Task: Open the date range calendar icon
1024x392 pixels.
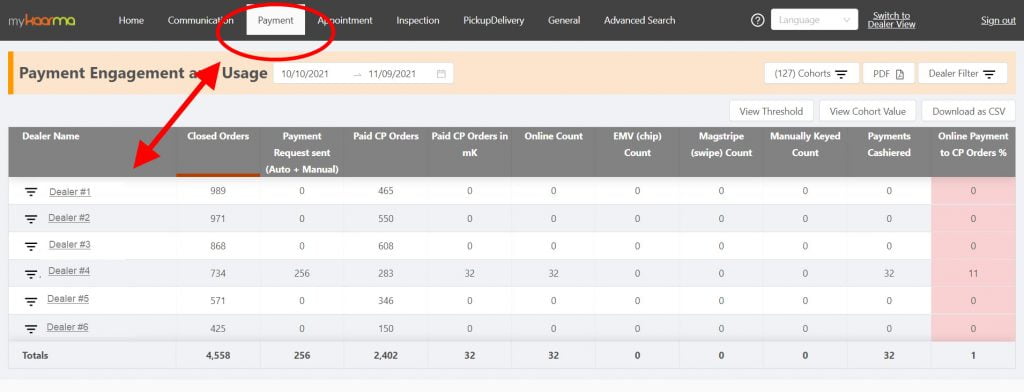Action: point(441,74)
